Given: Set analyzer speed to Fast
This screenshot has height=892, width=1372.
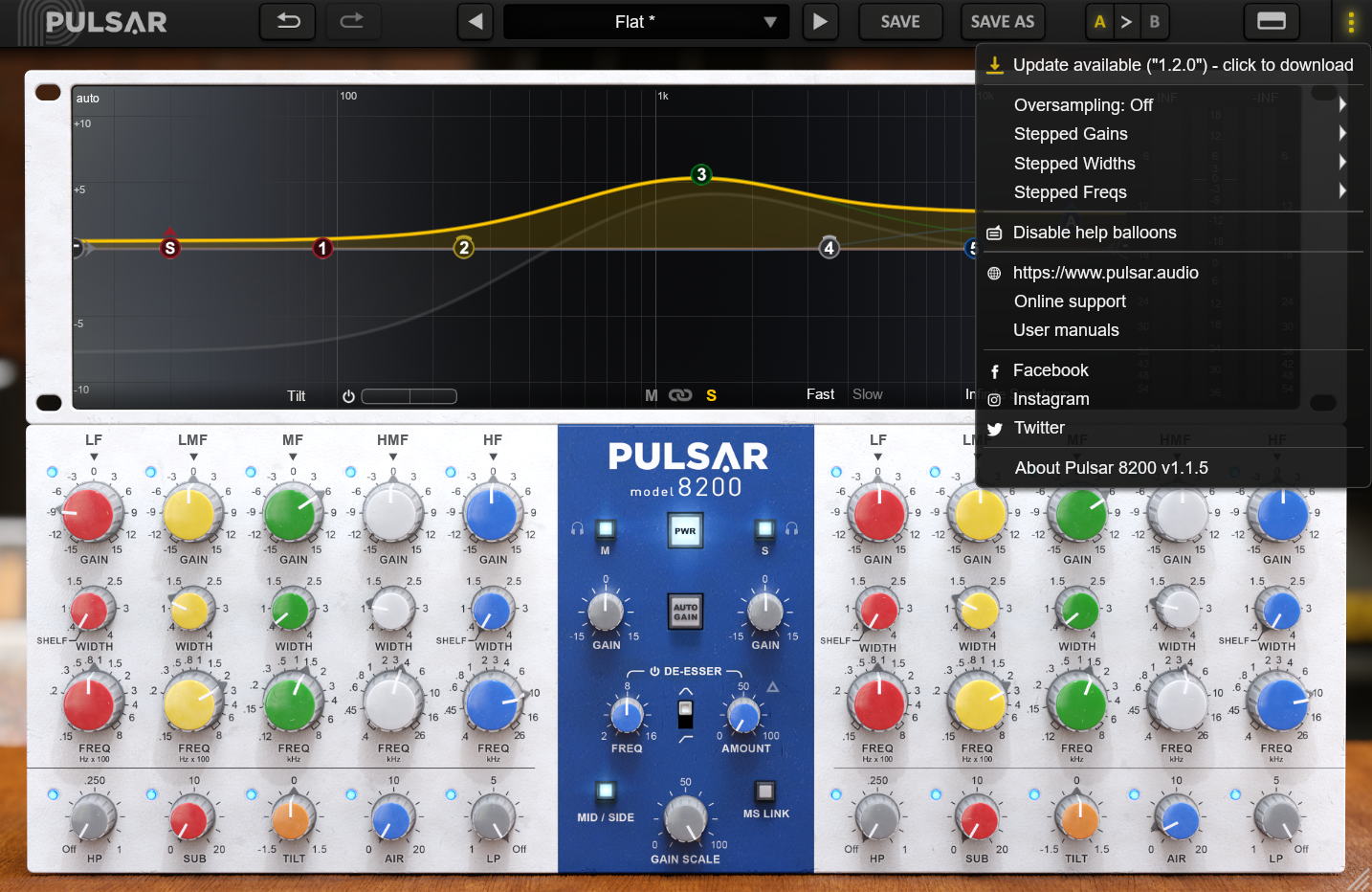Looking at the screenshot, I should point(820,394).
